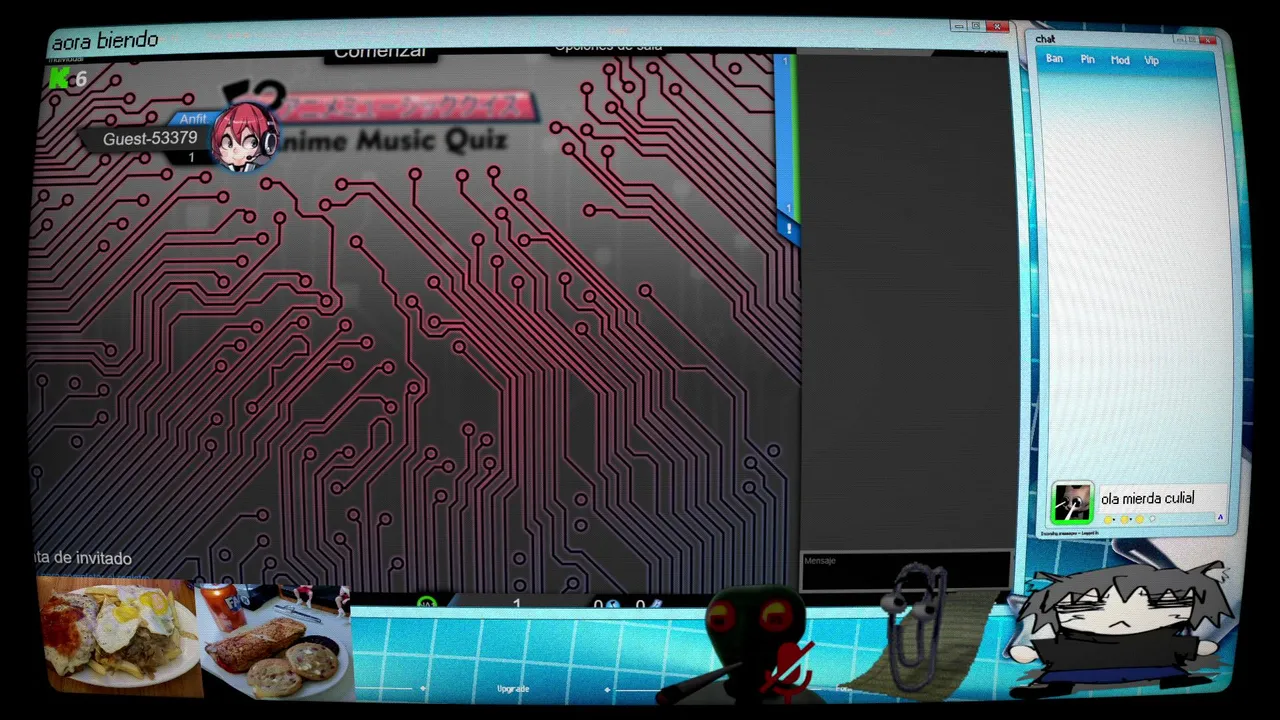Click the cookies and bread photo
The height and width of the screenshot is (720, 1280).
(x=275, y=640)
